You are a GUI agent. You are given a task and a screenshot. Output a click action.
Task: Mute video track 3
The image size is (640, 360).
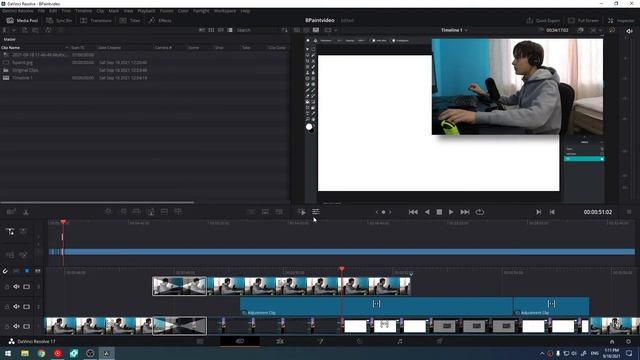point(16,287)
